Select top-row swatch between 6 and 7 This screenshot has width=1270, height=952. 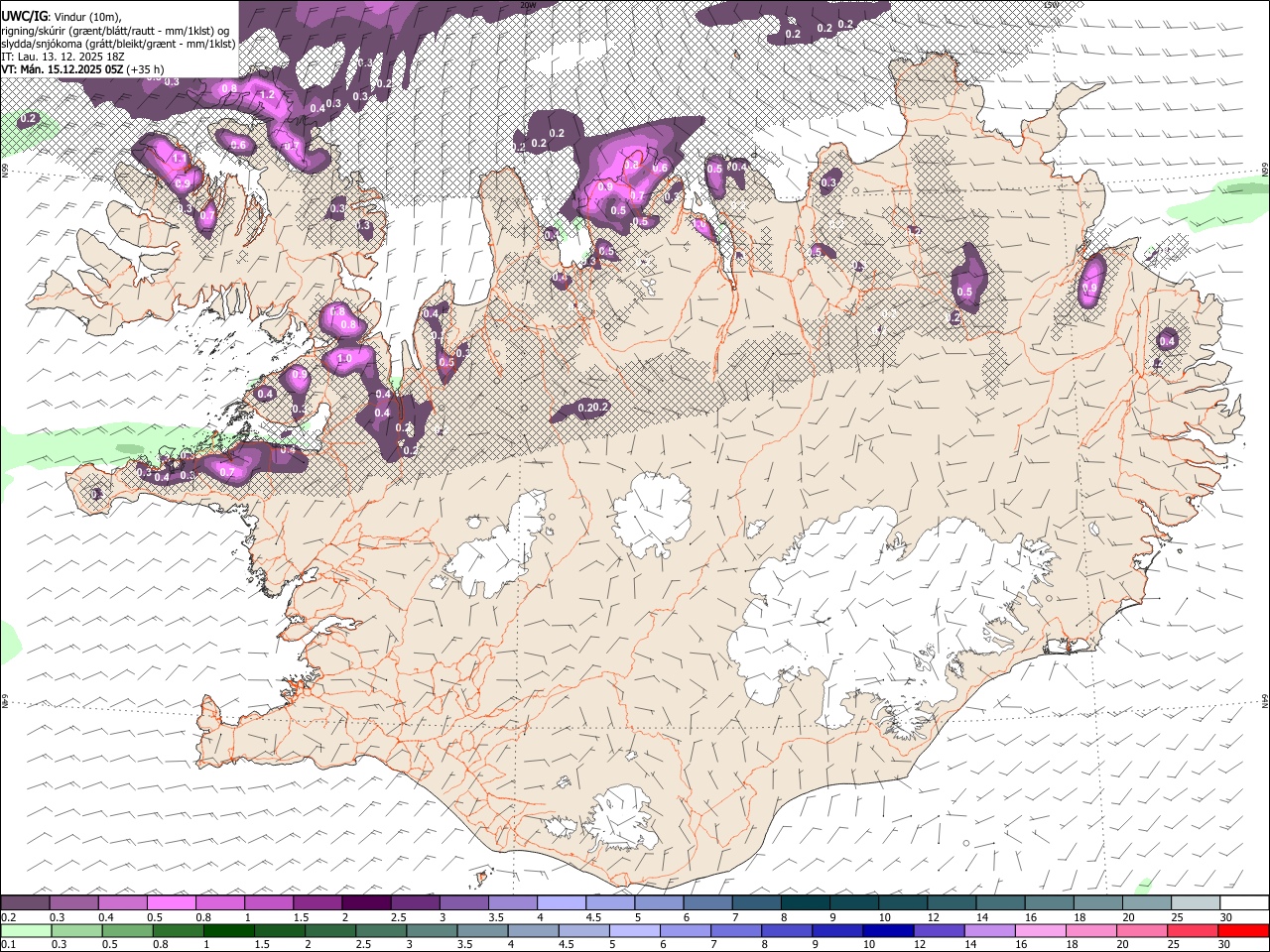point(707,902)
